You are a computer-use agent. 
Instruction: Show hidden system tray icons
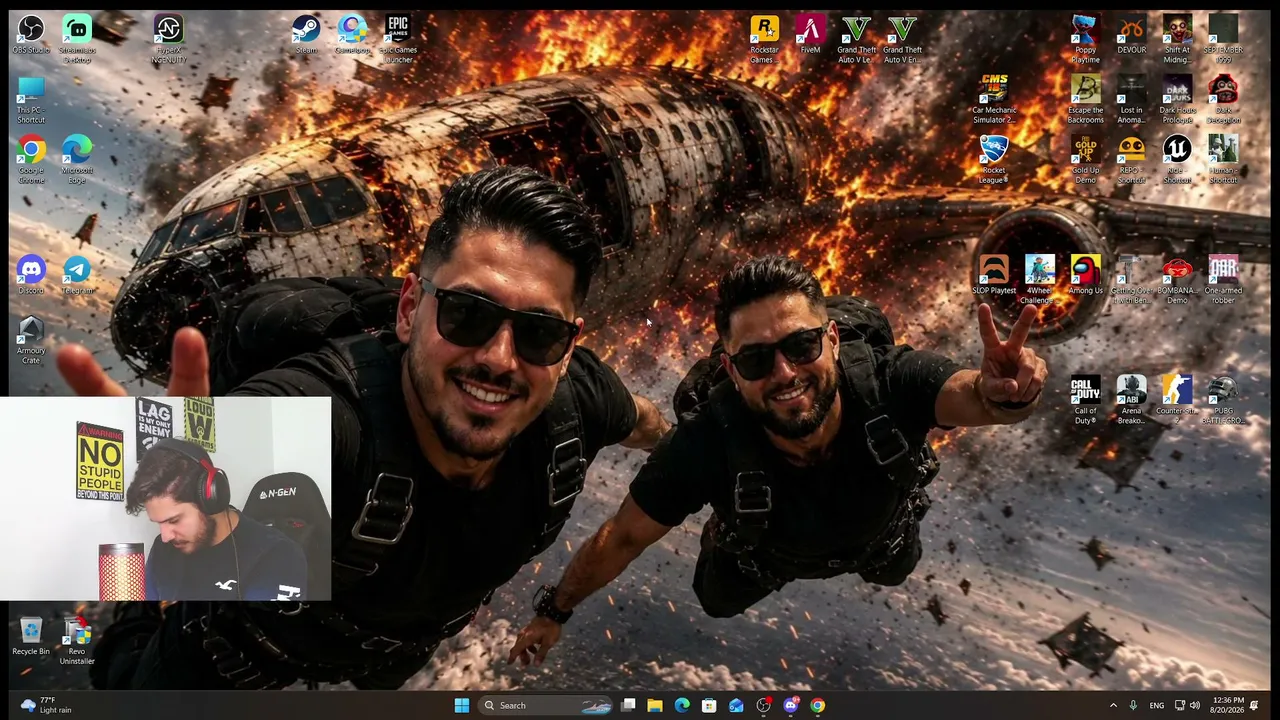[1113, 705]
